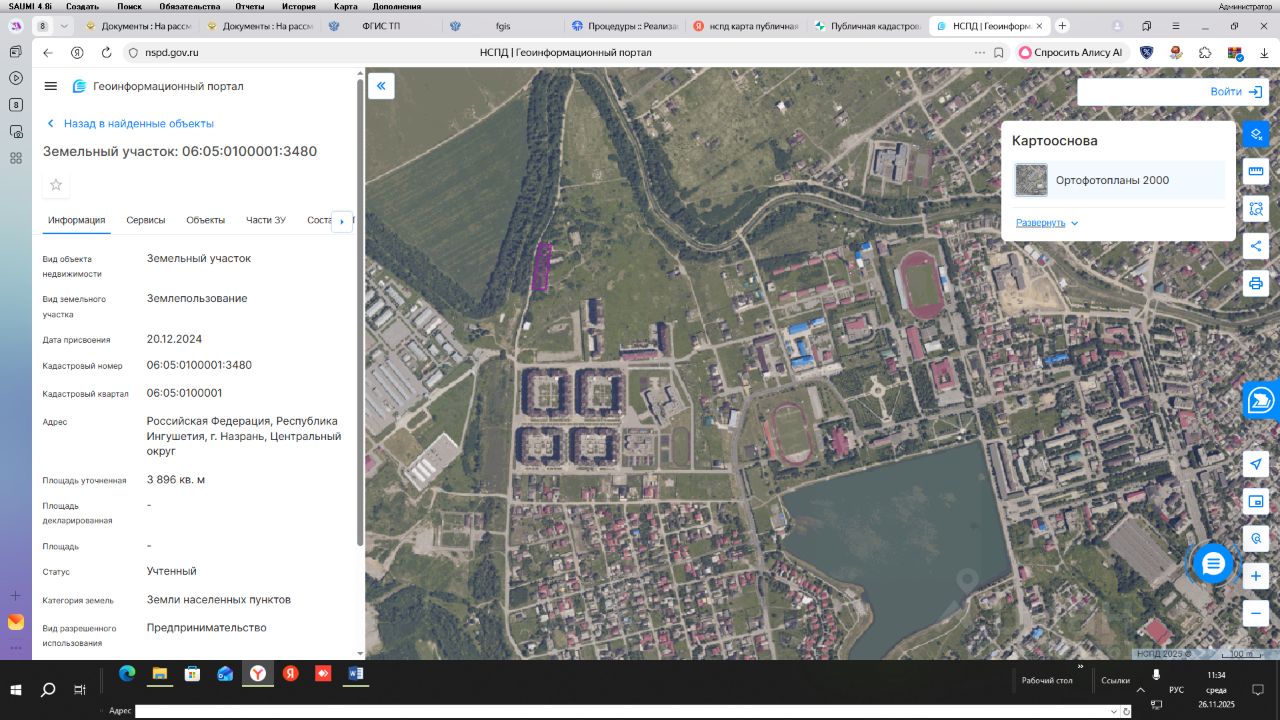The image size is (1280, 720).
Task: Print the map using printer icon
Action: [x=1256, y=284]
